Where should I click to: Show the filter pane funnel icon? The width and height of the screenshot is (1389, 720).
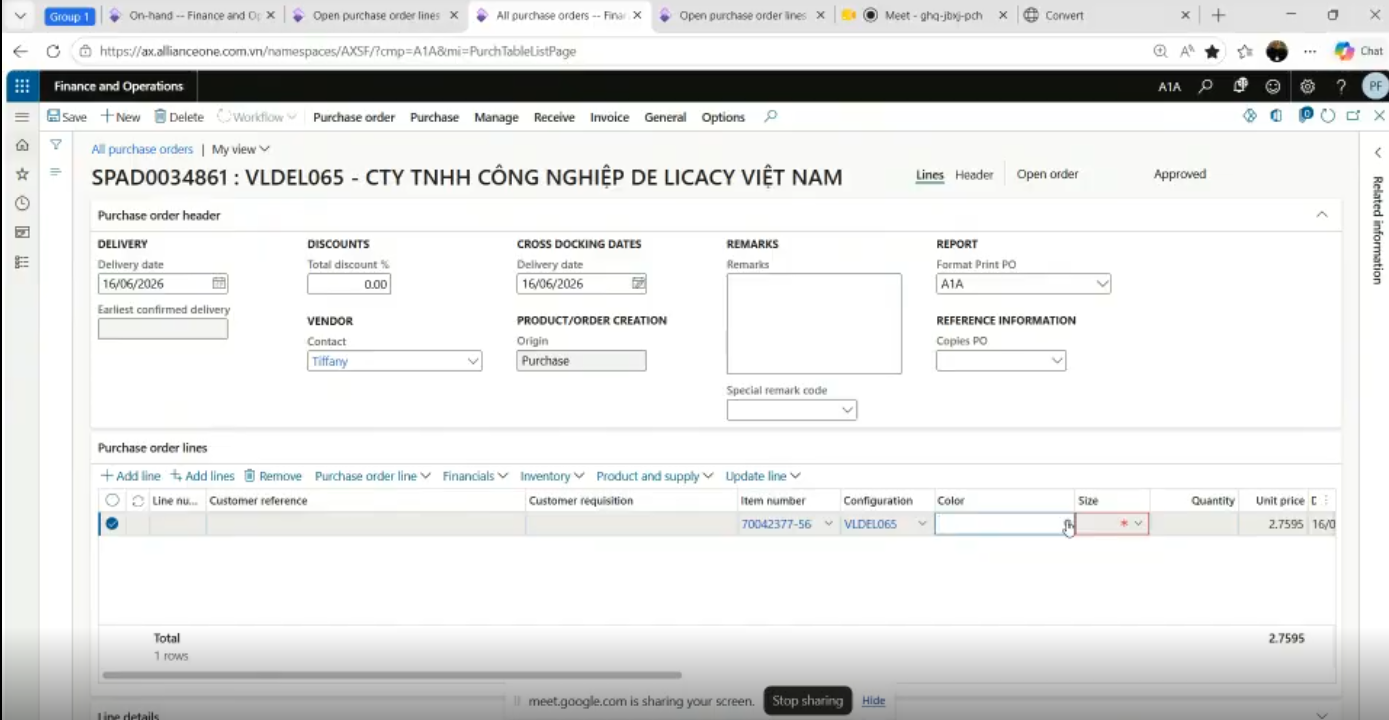56,145
